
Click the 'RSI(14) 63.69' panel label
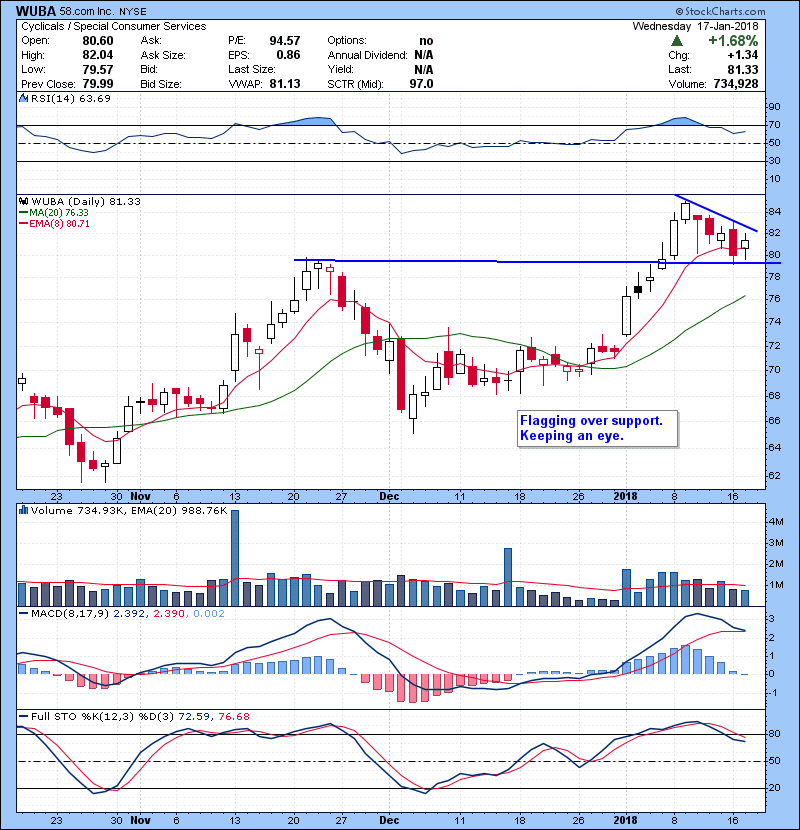coord(70,98)
